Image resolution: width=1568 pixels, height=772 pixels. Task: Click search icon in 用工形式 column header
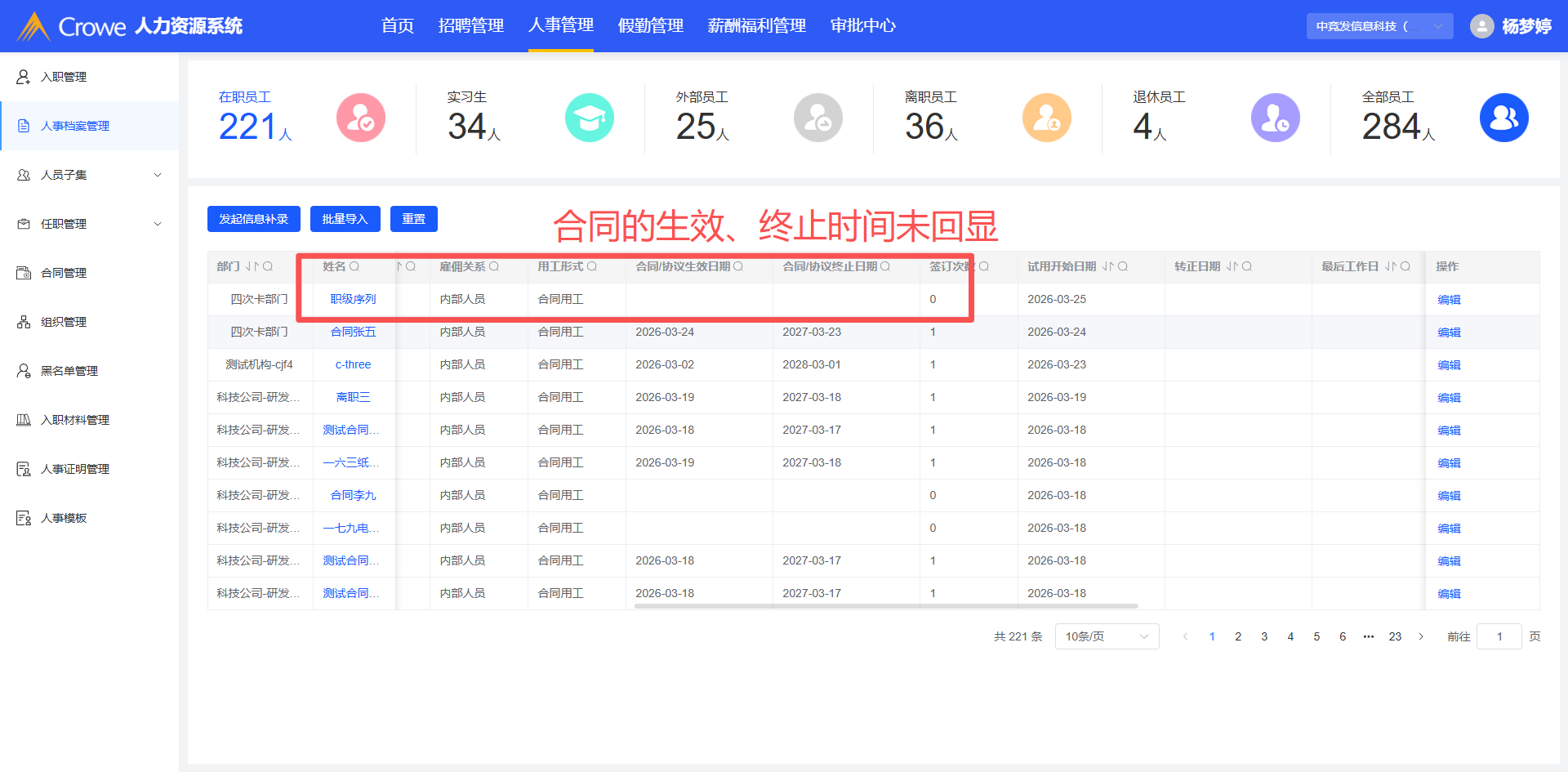coord(592,266)
